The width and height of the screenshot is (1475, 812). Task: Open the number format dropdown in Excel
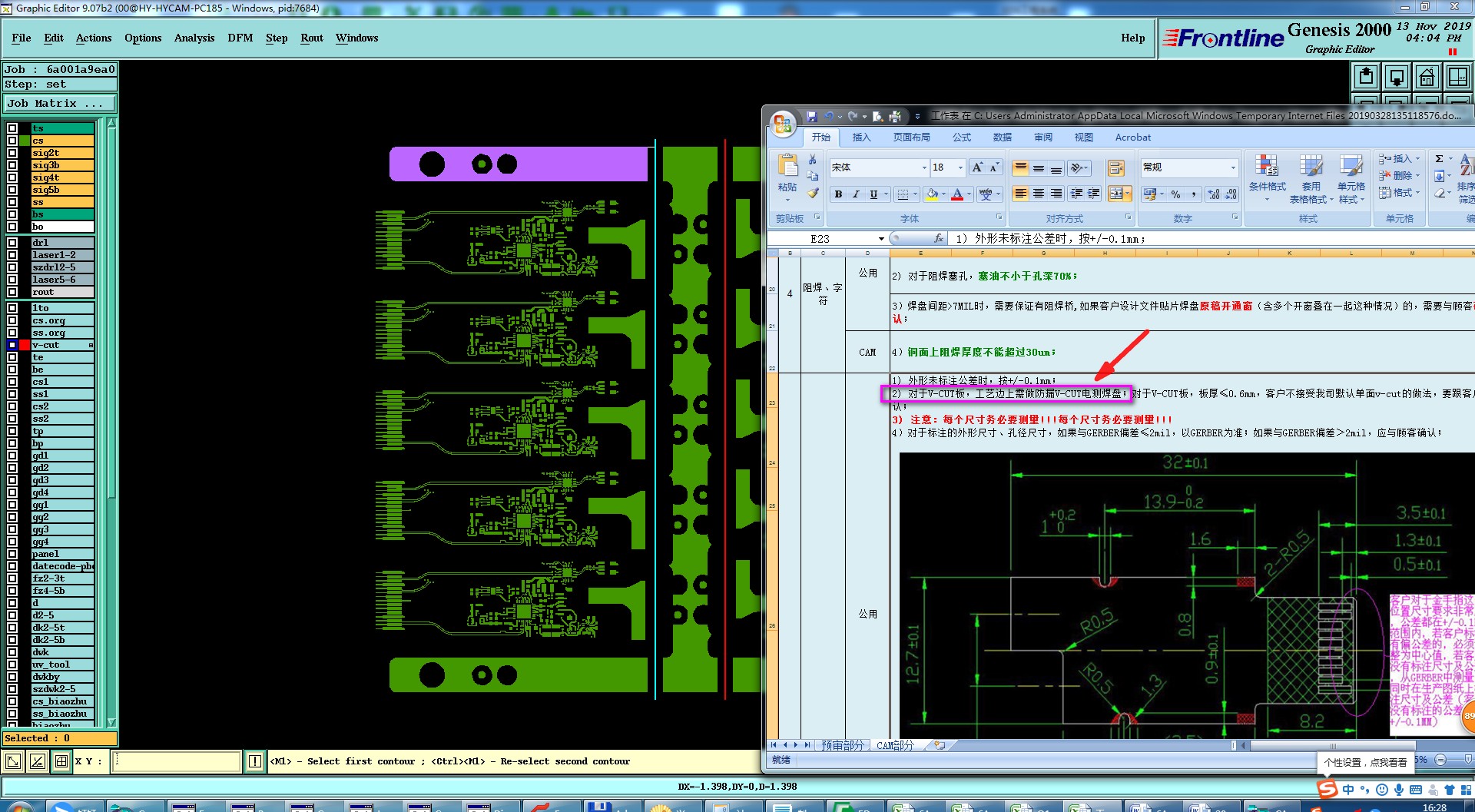[x=1233, y=167]
